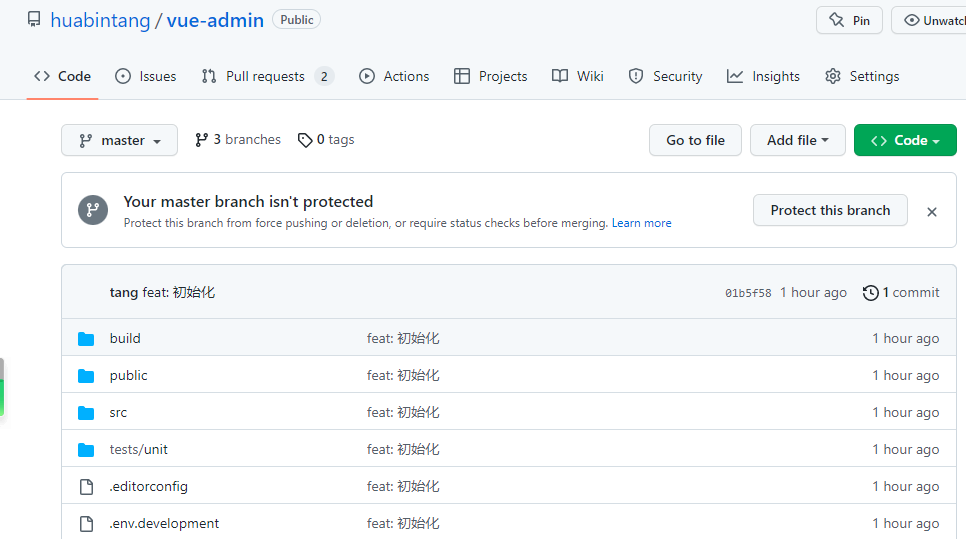View the 0 tags link
This screenshot has width=966, height=539.
coord(326,140)
